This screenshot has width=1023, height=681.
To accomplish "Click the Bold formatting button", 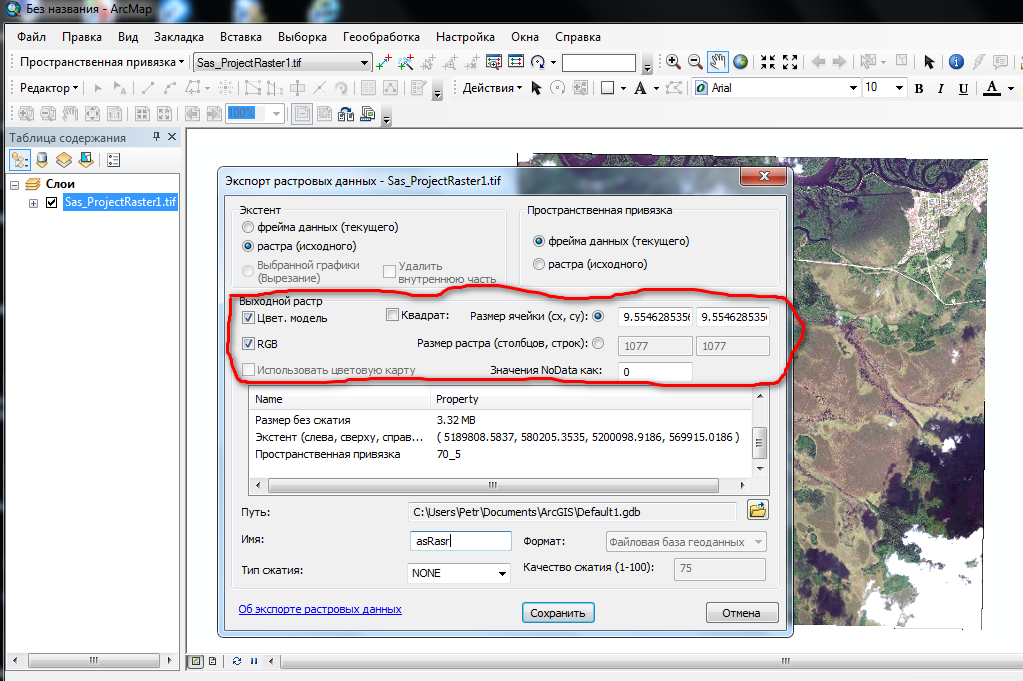I will (919, 89).
